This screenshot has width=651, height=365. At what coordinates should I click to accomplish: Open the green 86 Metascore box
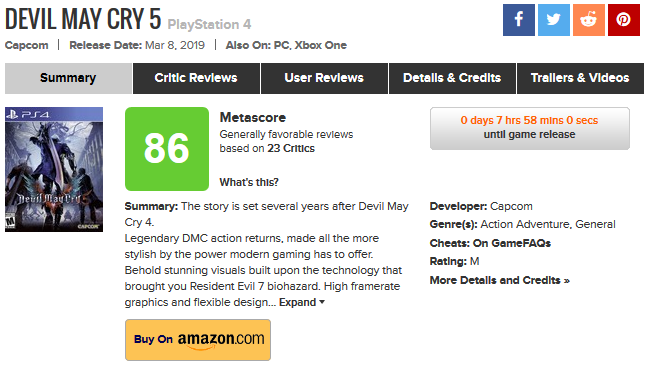pyautogui.click(x=167, y=149)
